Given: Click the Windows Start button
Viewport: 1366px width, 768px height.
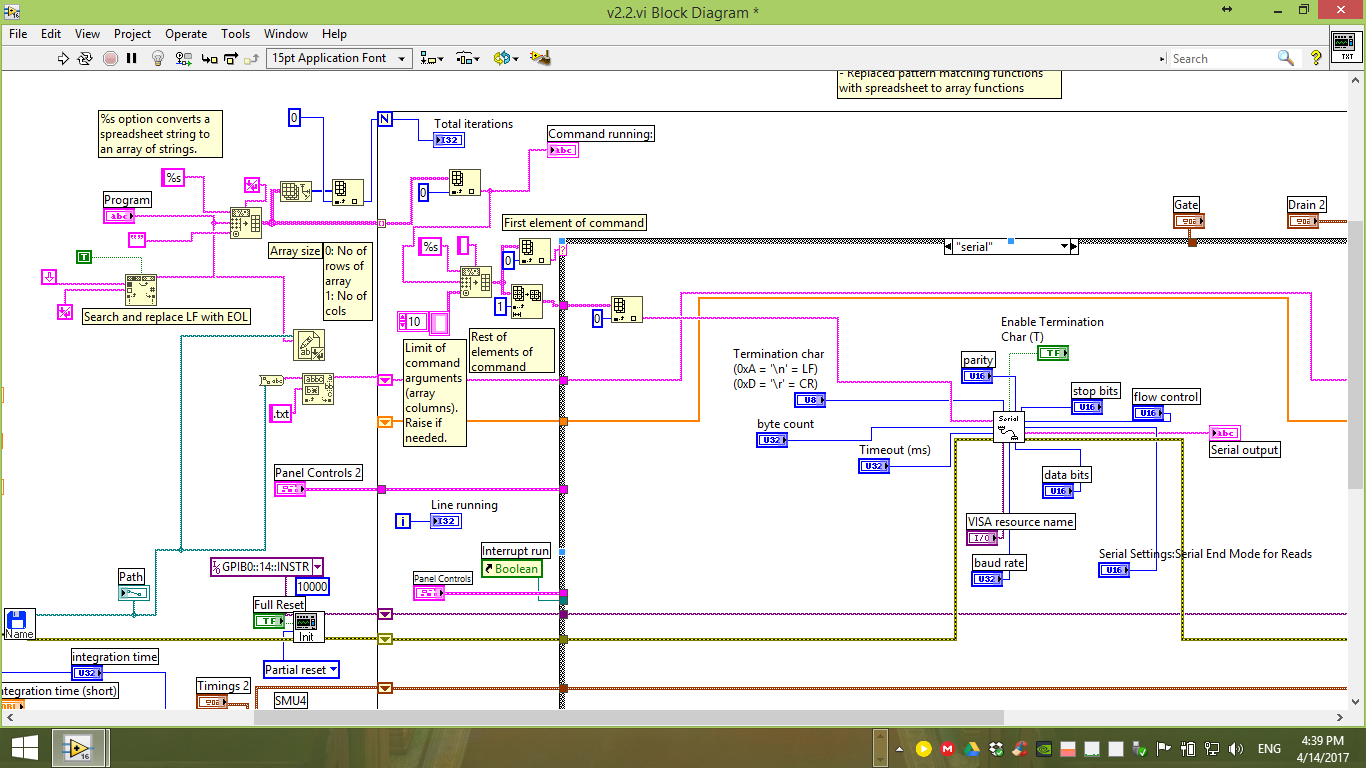Looking at the screenshot, I should pyautogui.click(x=25, y=748).
